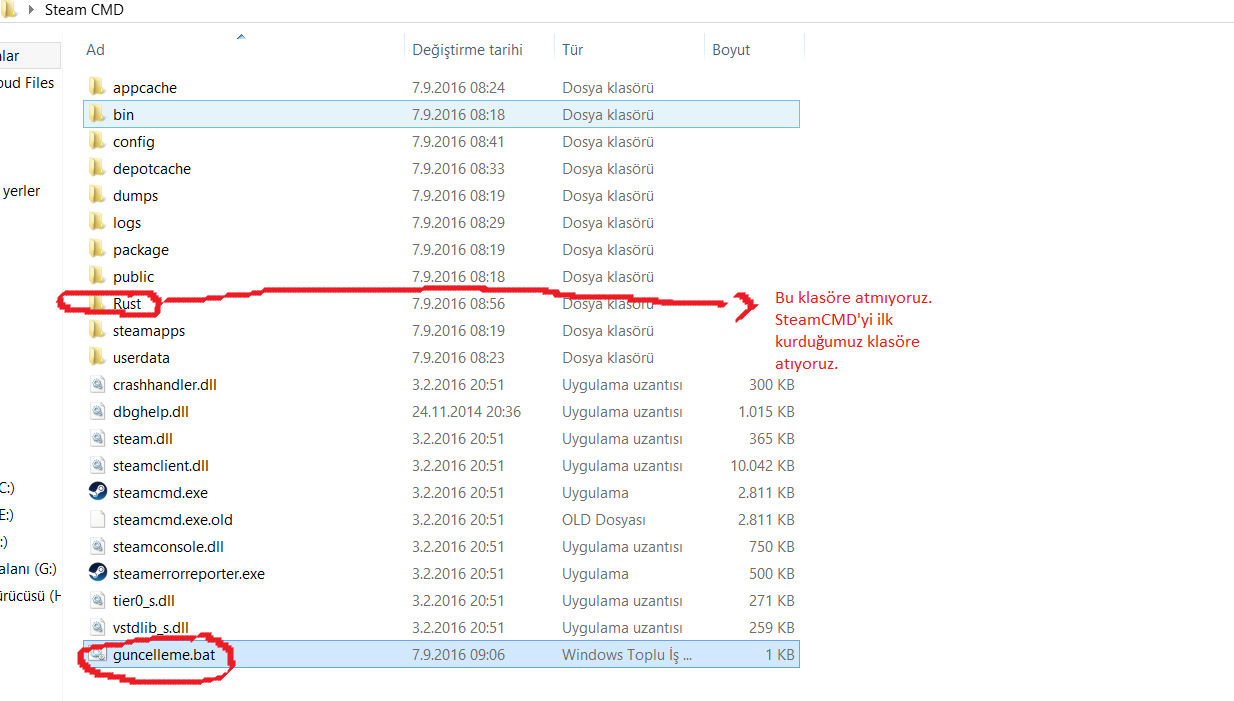Select the tier0_s.dll file name
Image resolution: width=1234 pixels, height=701 pixels.
click(x=144, y=600)
